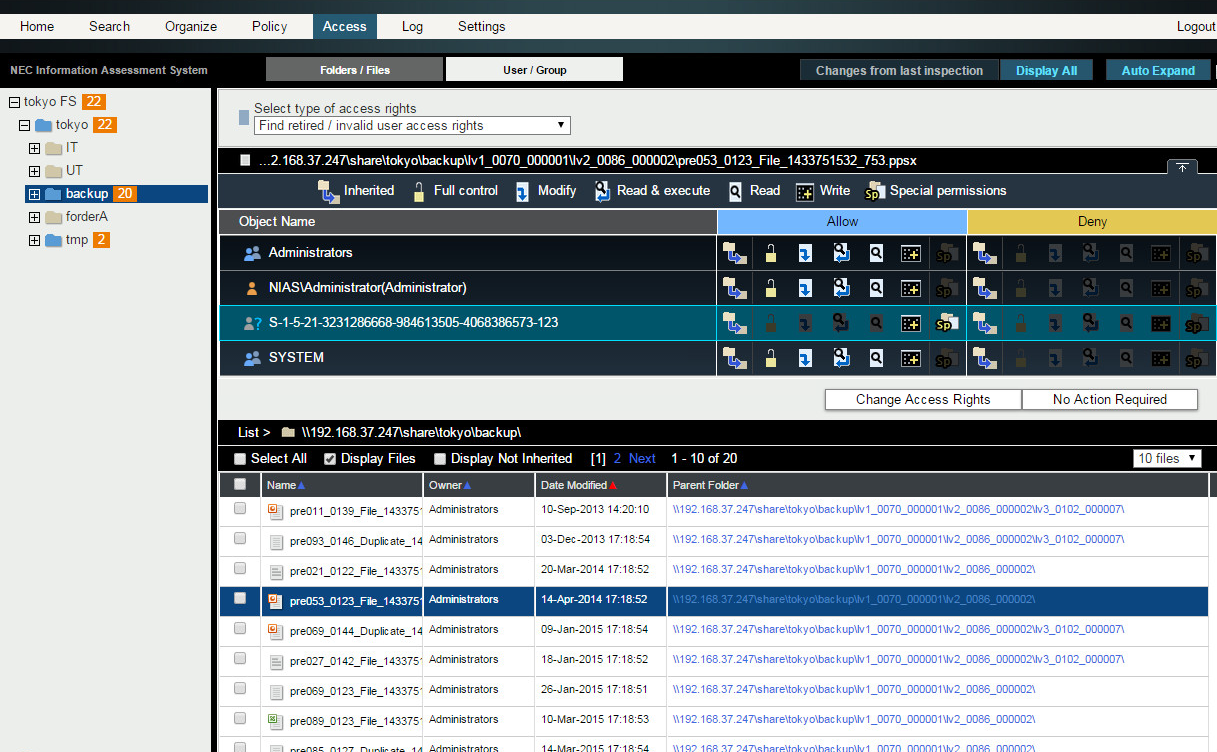Image resolution: width=1217 pixels, height=752 pixels.
Task: Open the Policy menu
Action: (269, 26)
